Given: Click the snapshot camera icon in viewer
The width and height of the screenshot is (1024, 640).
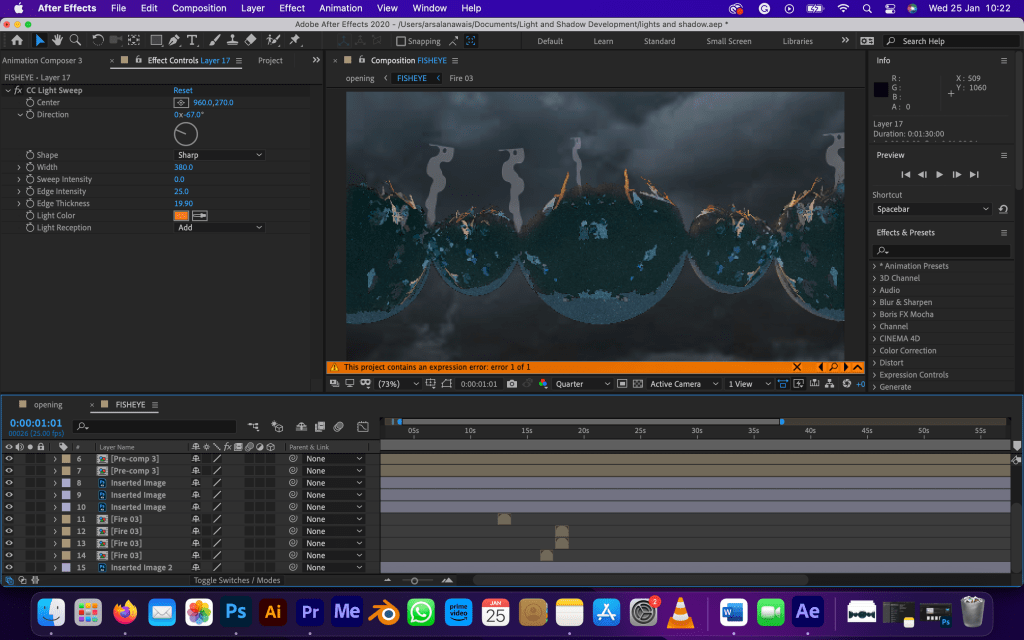Looking at the screenshot, I should pos(512,384).
